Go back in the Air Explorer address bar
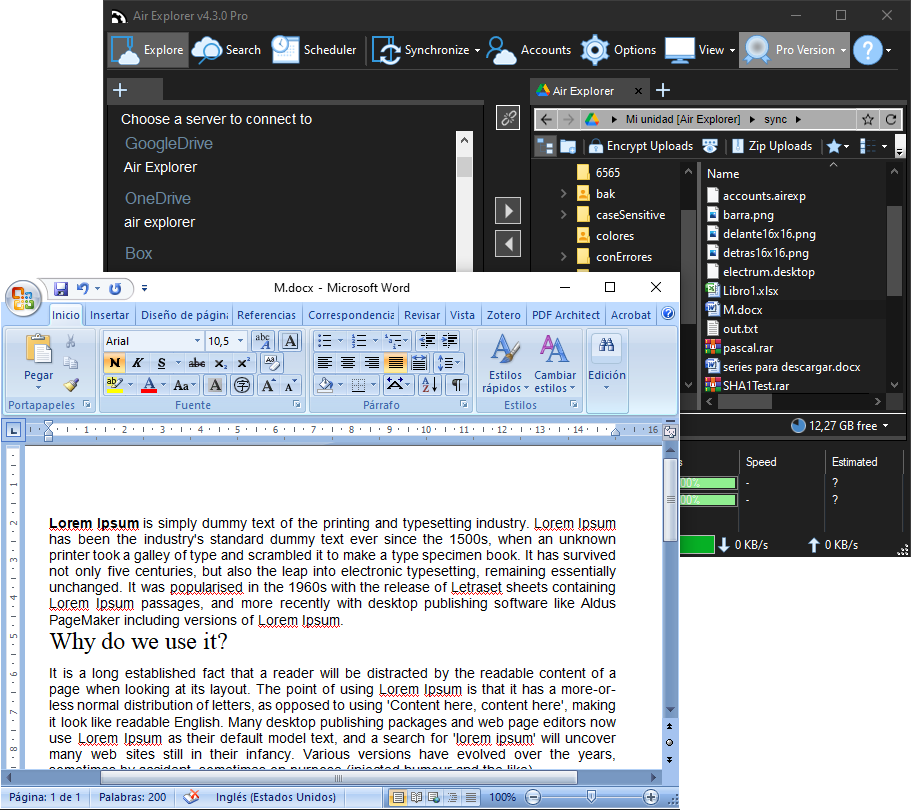Image resolution: width=911 pixels, height=810 pixels. coord(546,119)
